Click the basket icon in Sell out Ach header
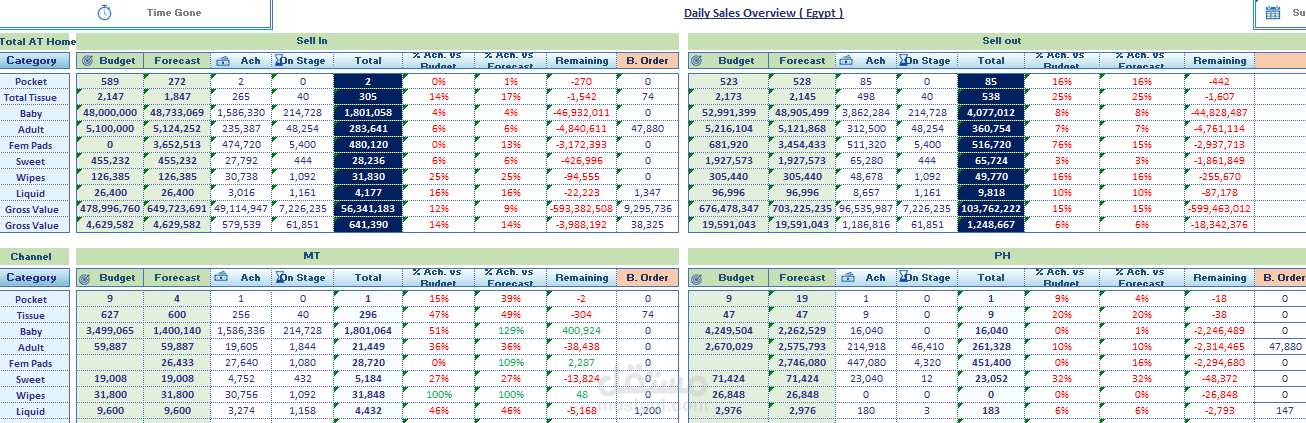1306x423 pixels. [x=845, y=61]
